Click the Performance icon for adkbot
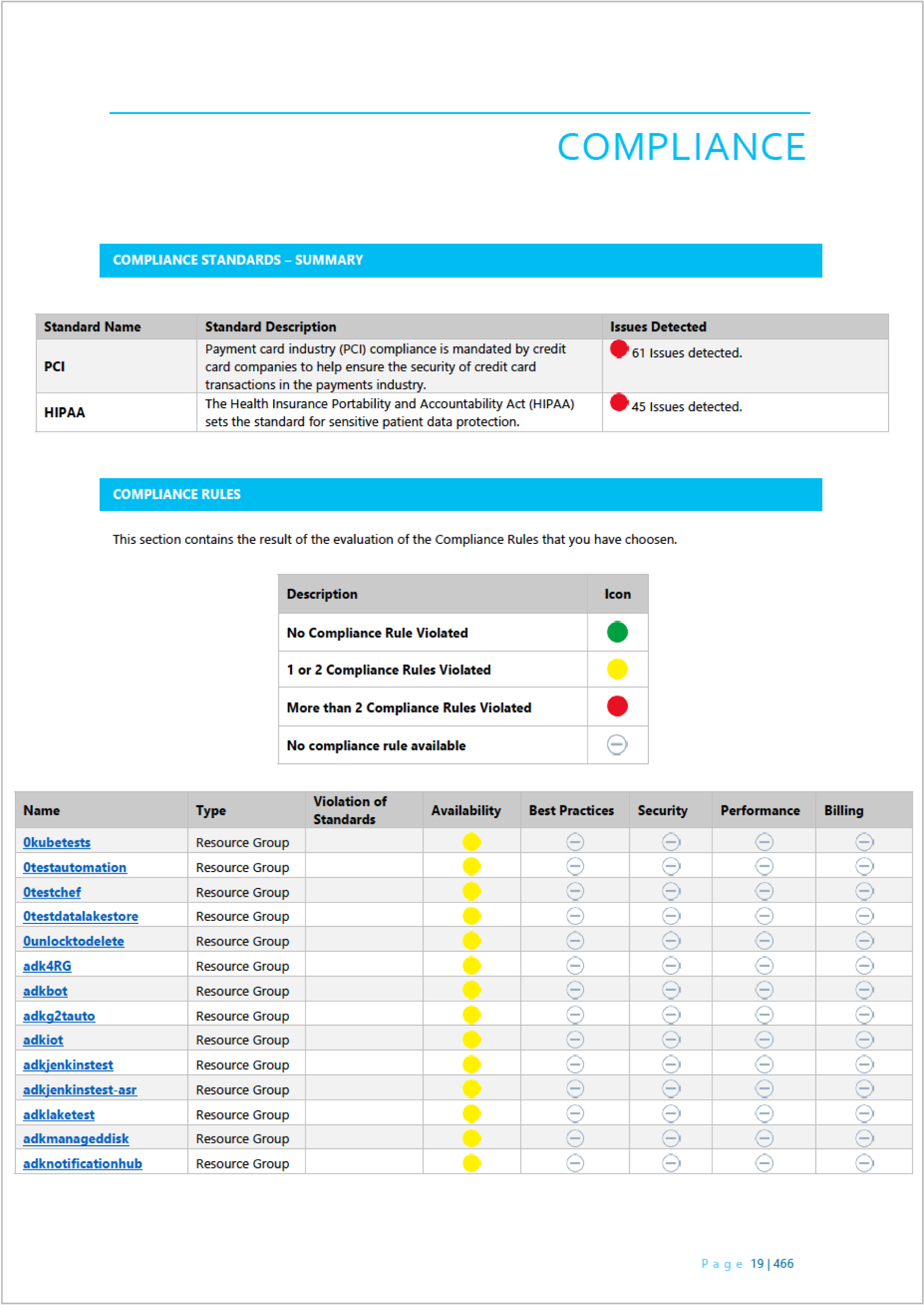Screen dimensions: 924x1305 764,990
